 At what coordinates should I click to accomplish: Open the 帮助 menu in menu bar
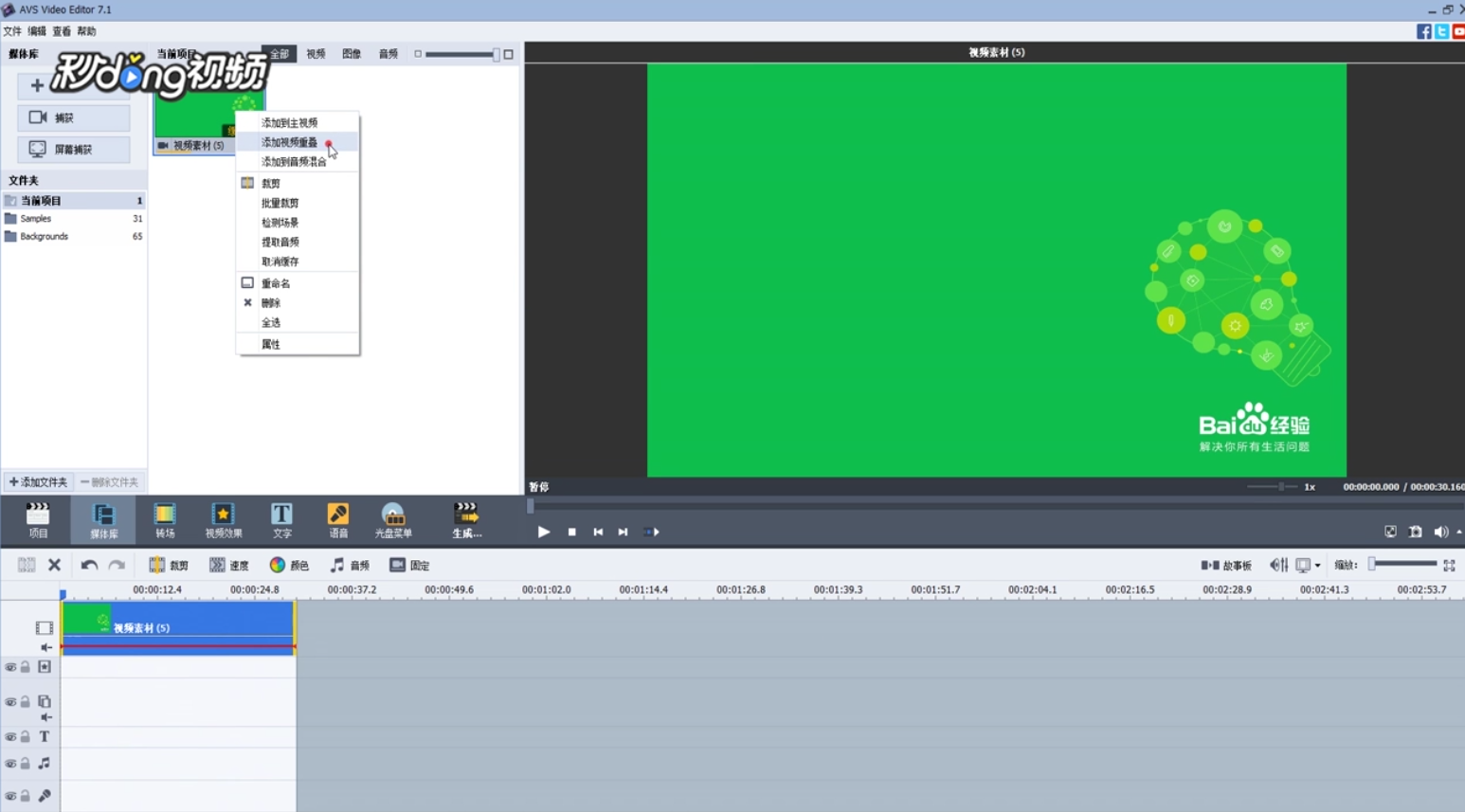pyautogui.click(x=86, y=31)
